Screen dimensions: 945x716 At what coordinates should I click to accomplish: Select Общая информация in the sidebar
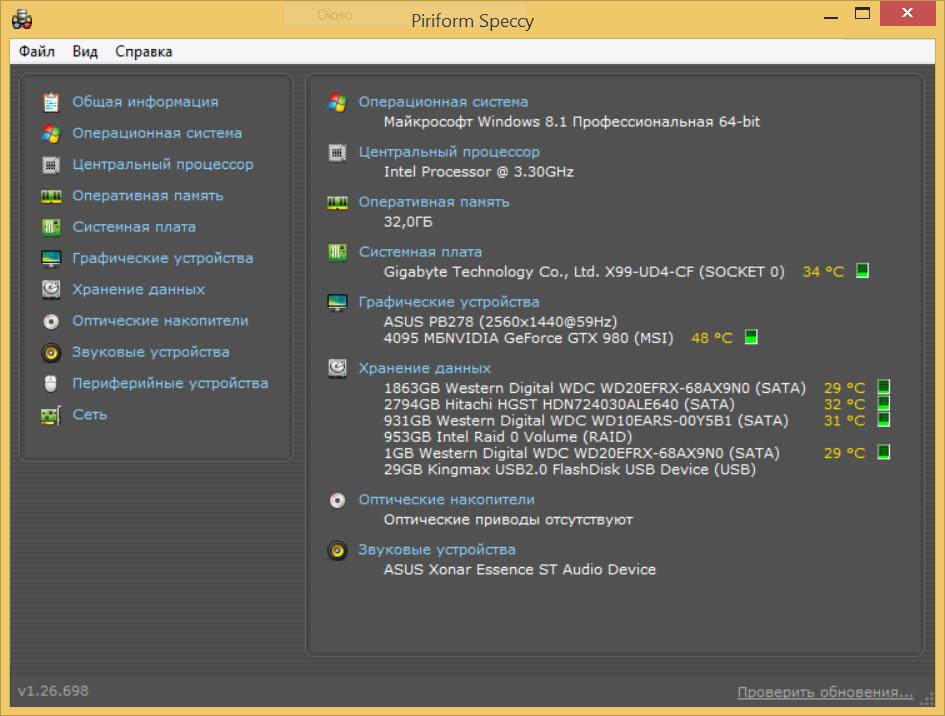point(145,102)
